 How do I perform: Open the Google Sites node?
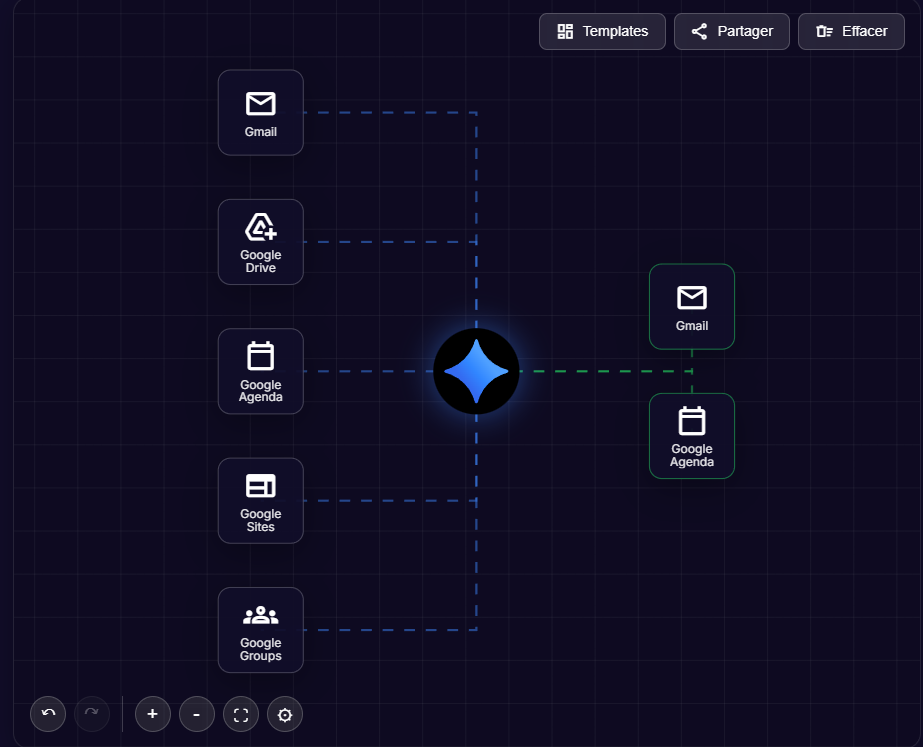[260, 500]
